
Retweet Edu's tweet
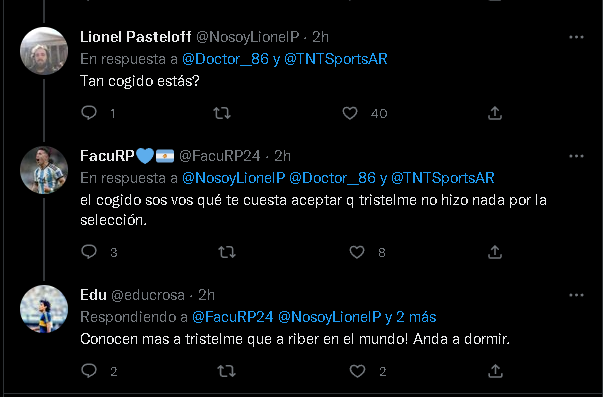[226, 371]
